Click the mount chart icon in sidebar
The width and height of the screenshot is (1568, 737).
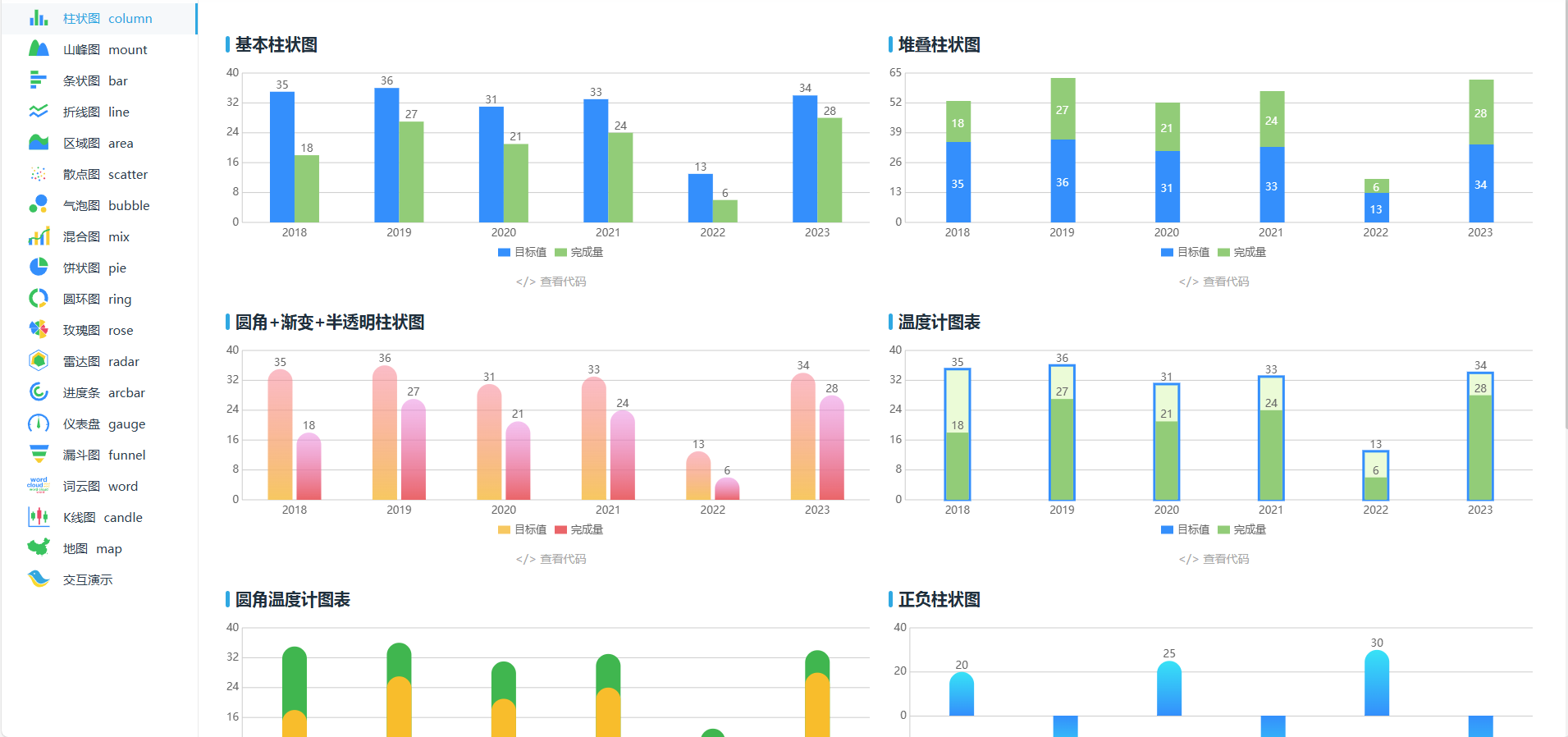[39, 49]
